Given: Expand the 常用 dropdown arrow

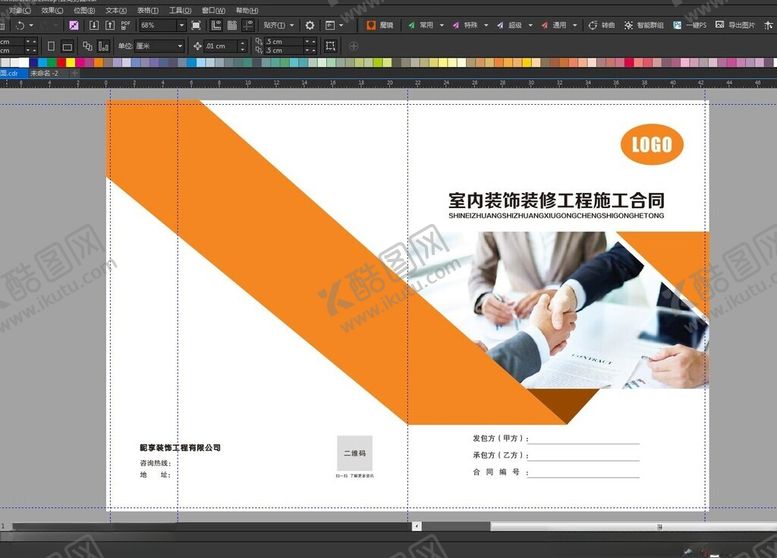Looking at the screenshot, I should 442,25.
